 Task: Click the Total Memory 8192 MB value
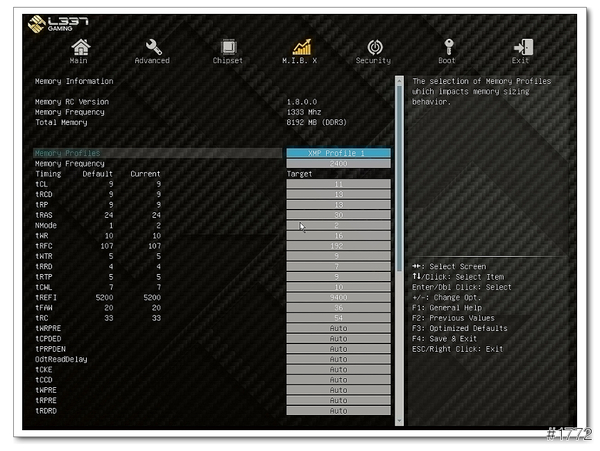[x=316, y=122]
